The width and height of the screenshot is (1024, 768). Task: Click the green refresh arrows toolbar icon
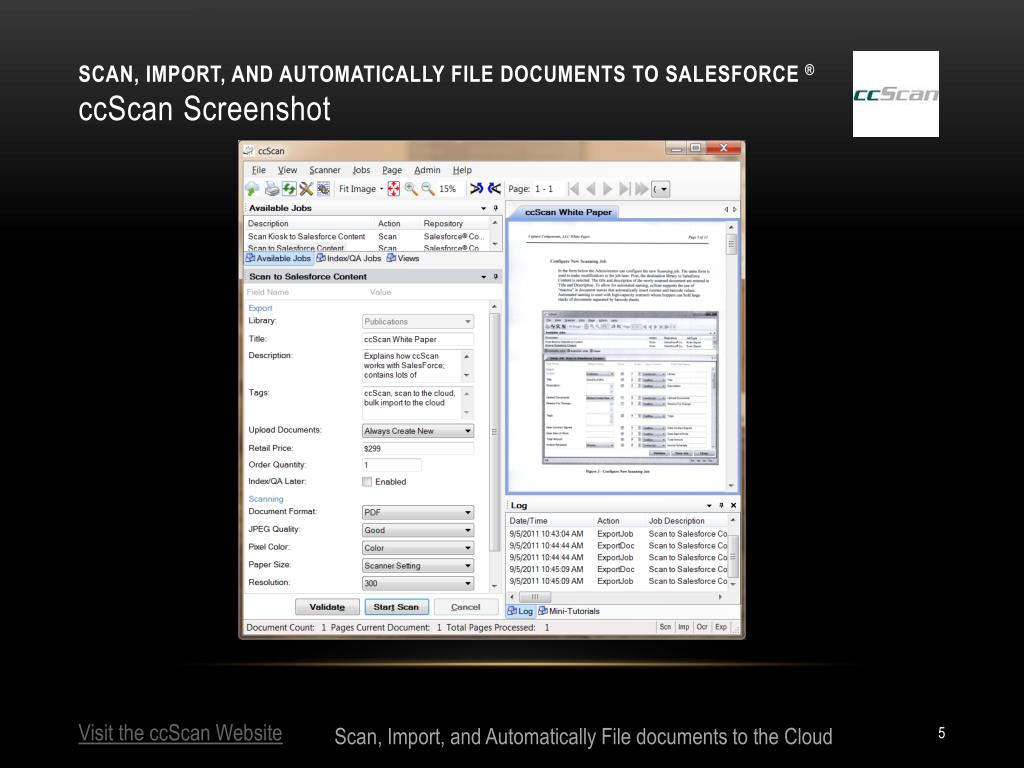[x=289, y=189]
